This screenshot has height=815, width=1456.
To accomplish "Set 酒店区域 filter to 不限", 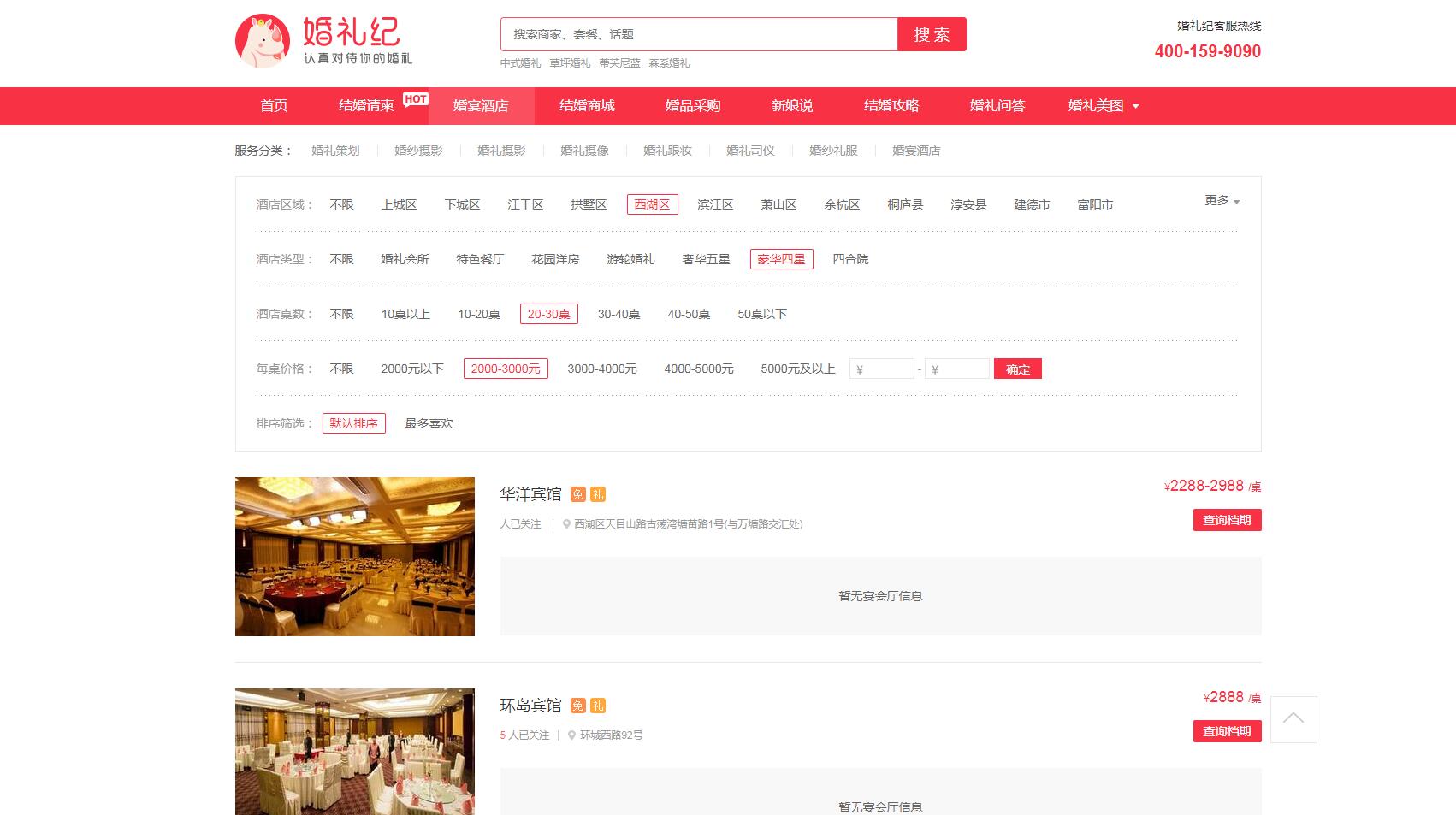I will click(341, 204).
